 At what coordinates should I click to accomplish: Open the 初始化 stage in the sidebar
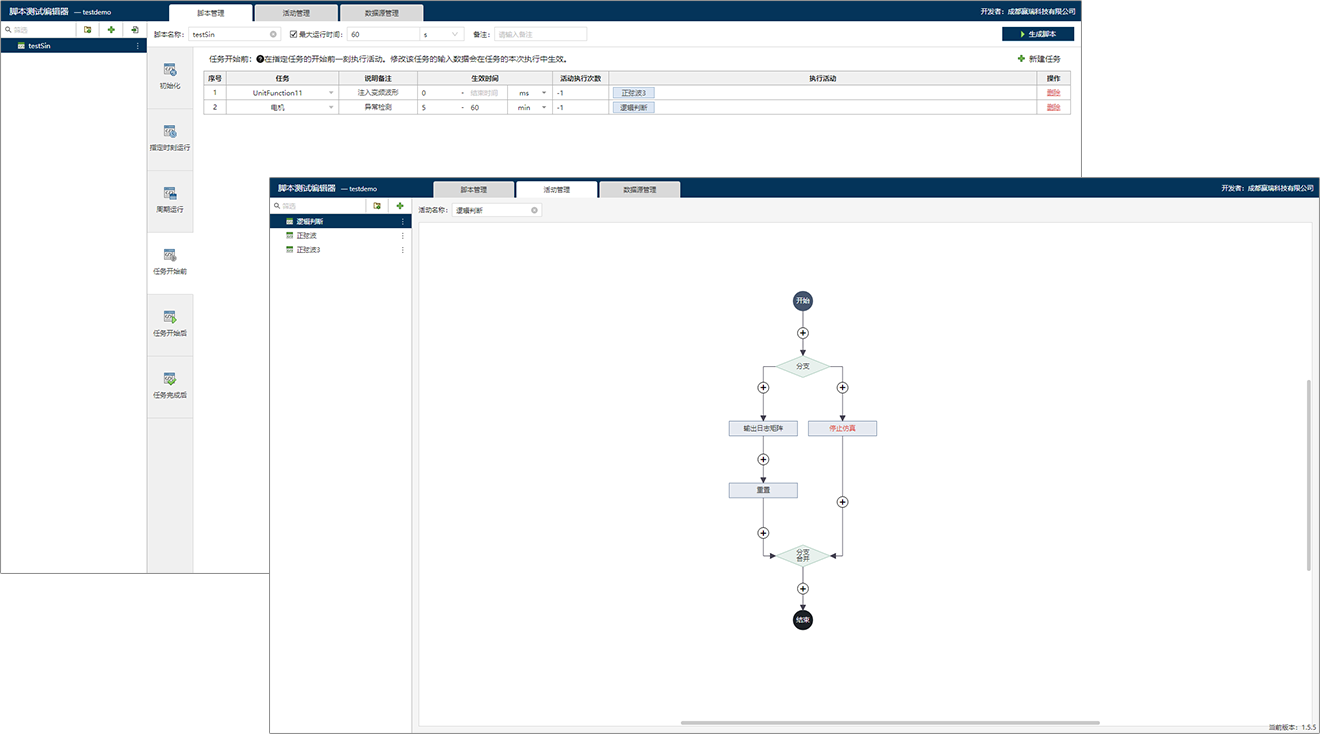tap(170, 75)
